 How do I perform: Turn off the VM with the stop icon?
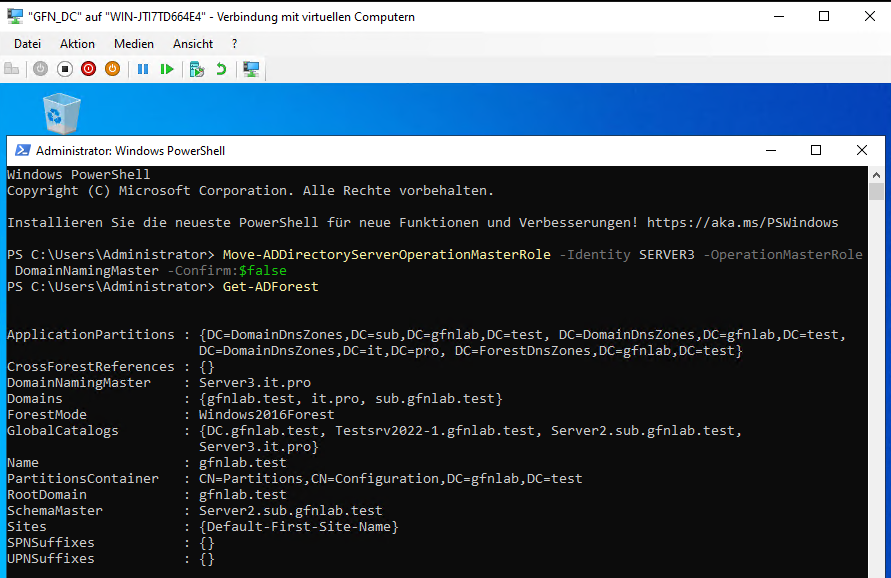click(x=64, y=69)
